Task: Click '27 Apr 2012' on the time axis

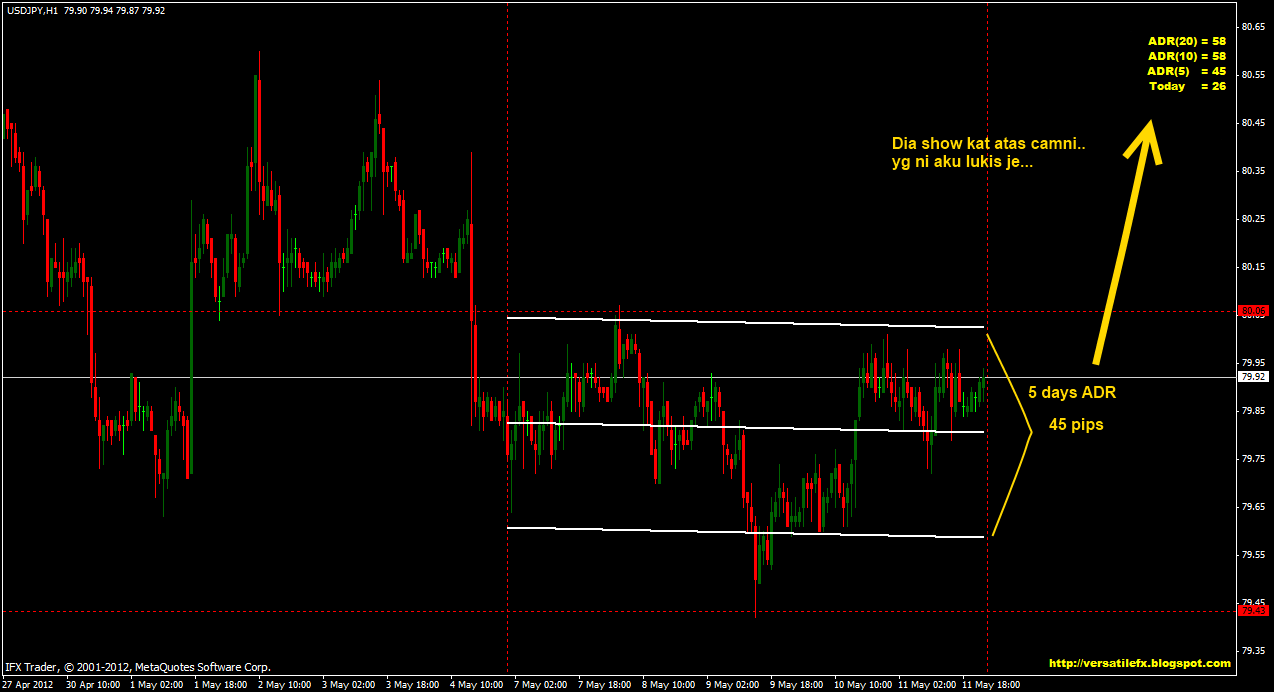Action: click(x=29, y=685)
